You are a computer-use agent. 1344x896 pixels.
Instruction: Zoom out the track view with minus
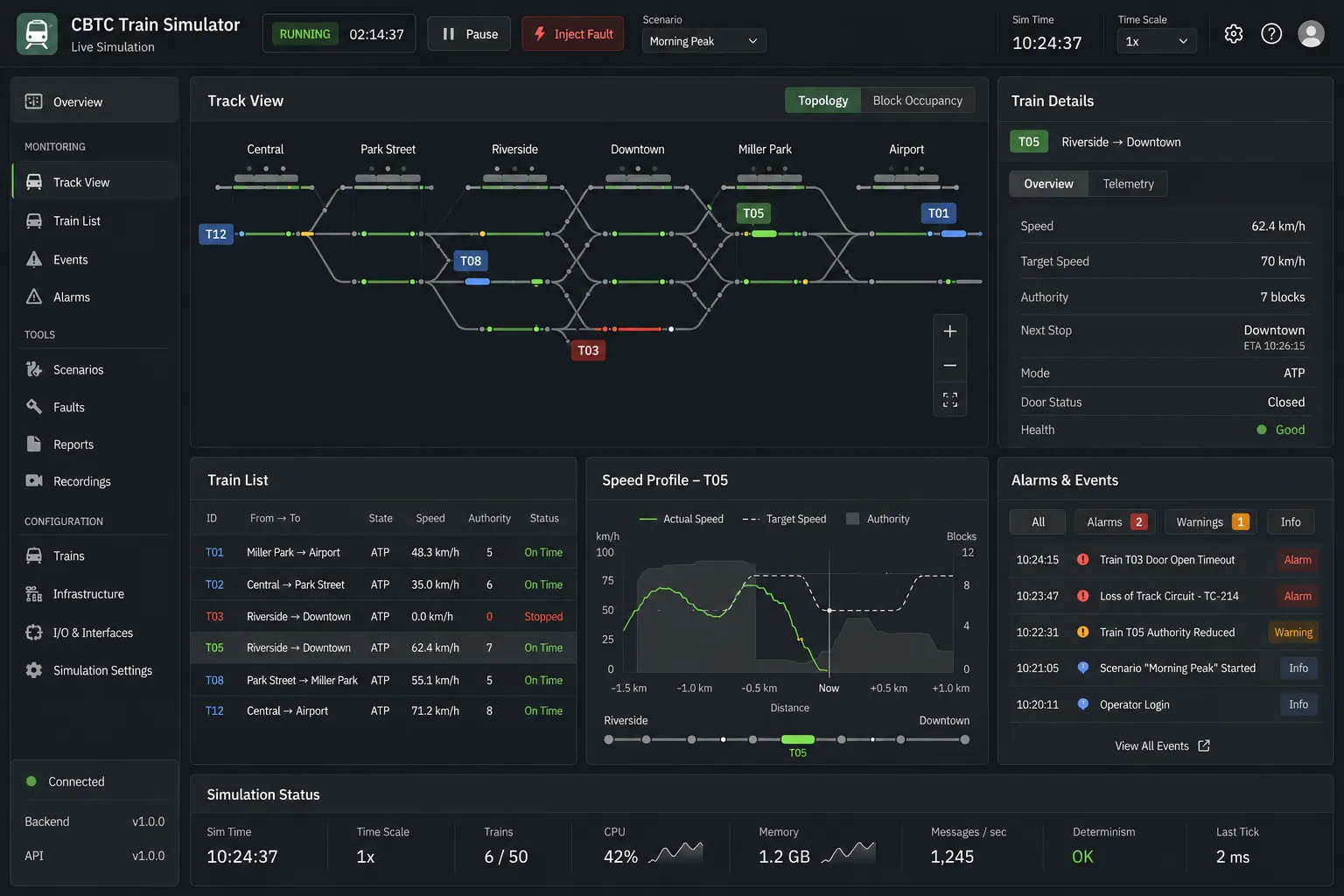(949, 365)
